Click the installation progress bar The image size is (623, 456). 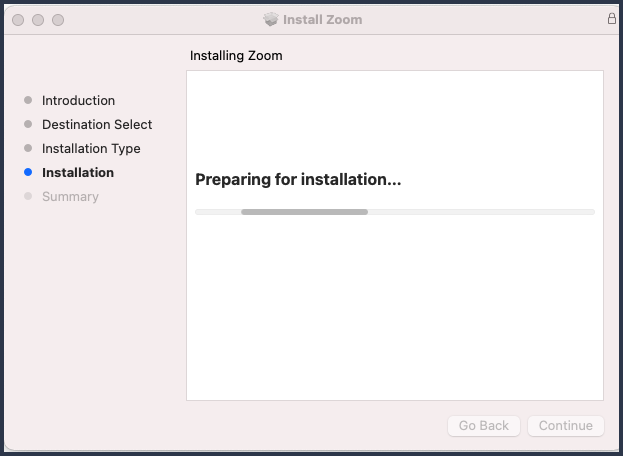pyautogui.click(x=395, y=212)
